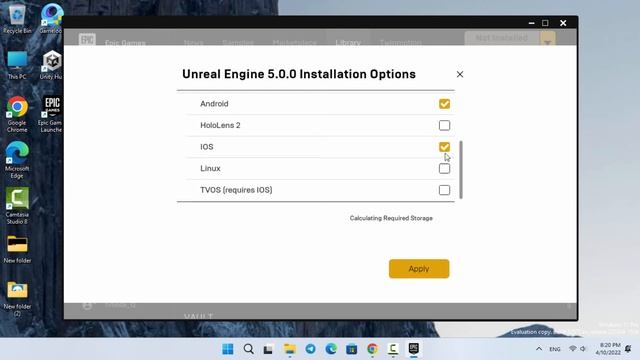
Task: Tick the TVOS (requires IOS) checkbox
Action: click(x=444, y=190)
